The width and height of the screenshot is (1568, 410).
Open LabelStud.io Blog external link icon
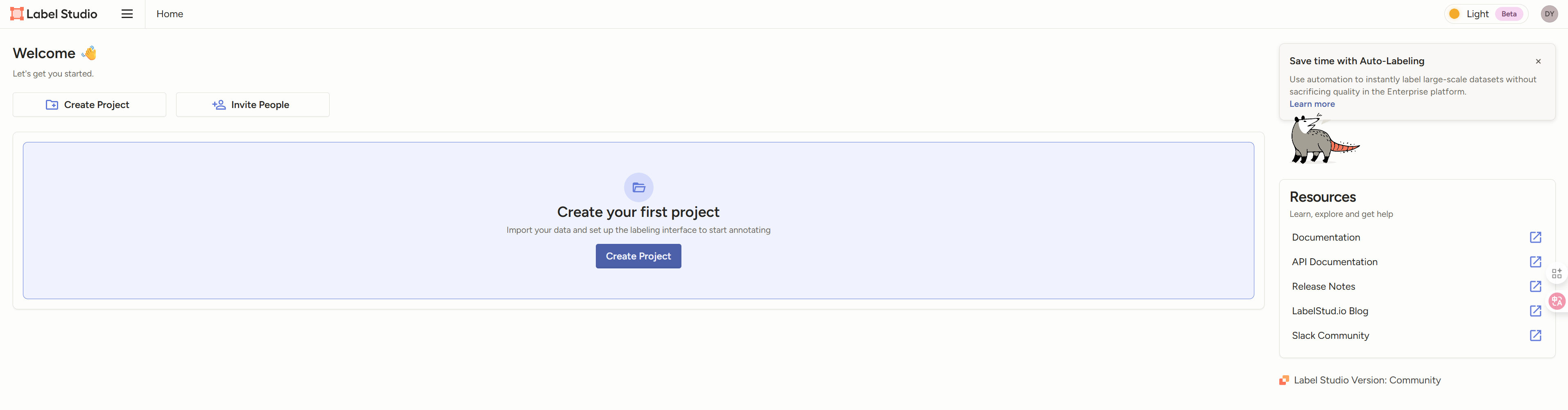coord(1535,311)
